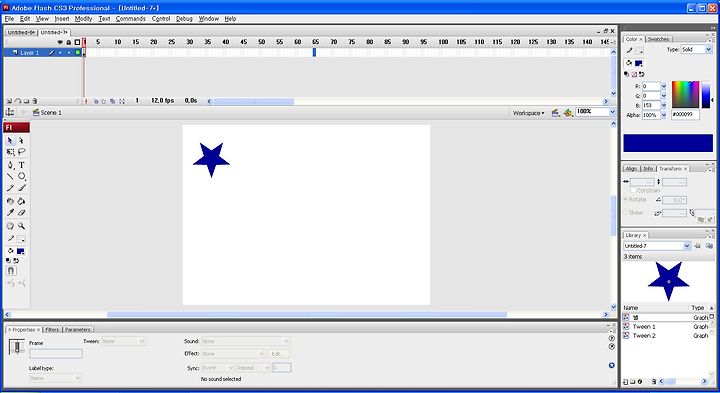This screenshot has height=393, width=720.
Task: Open the Workspace dropdown
Action: (x=529, y=113)
